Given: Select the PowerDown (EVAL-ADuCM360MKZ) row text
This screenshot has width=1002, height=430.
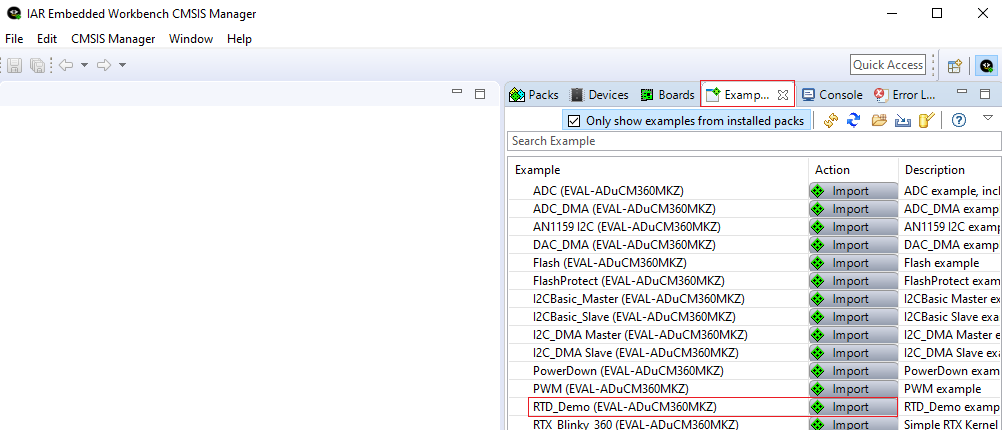Looking at the screenshot, I should (x=629, y=371).
